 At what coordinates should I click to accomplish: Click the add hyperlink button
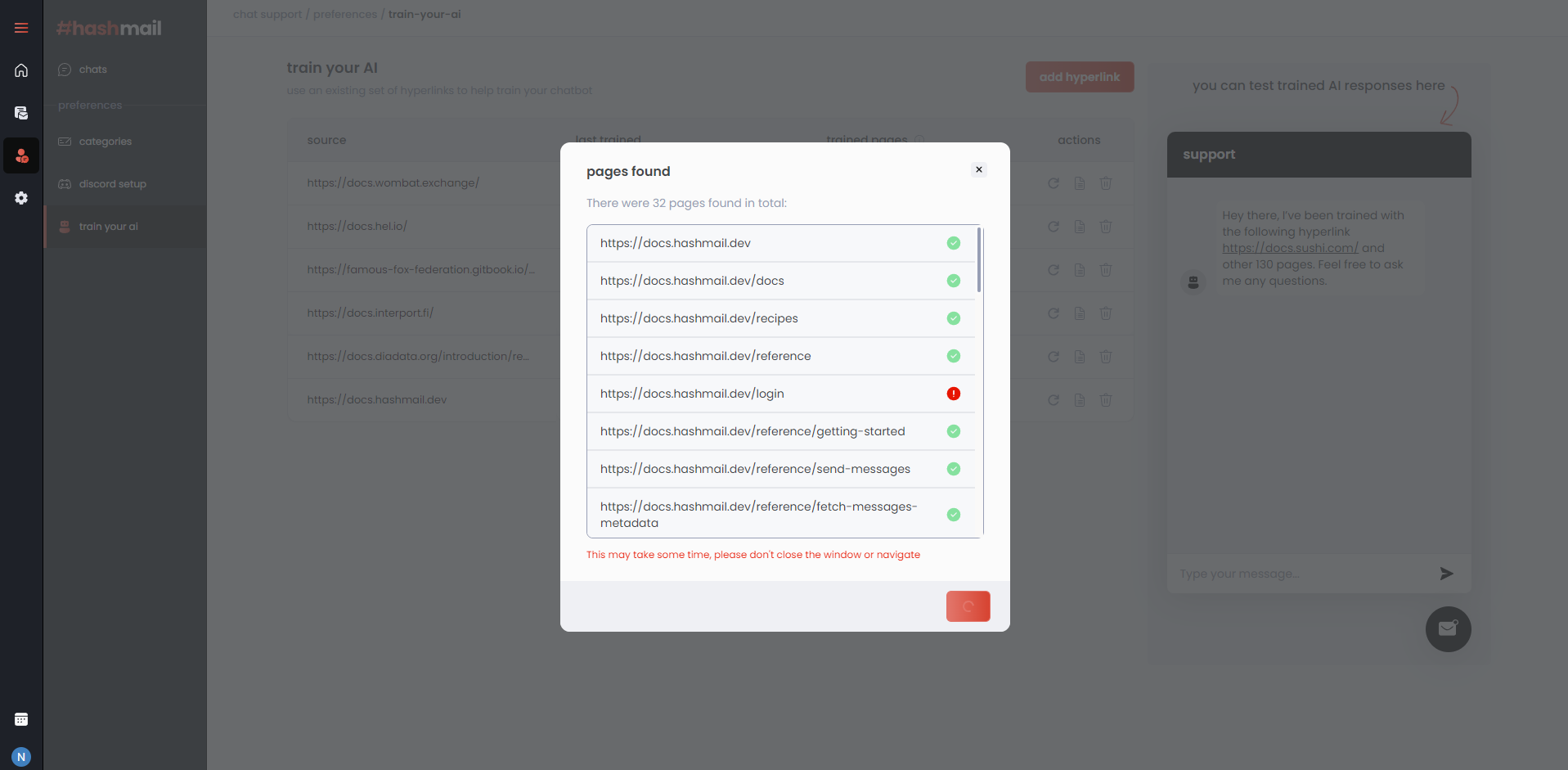tap(1080, 77)
